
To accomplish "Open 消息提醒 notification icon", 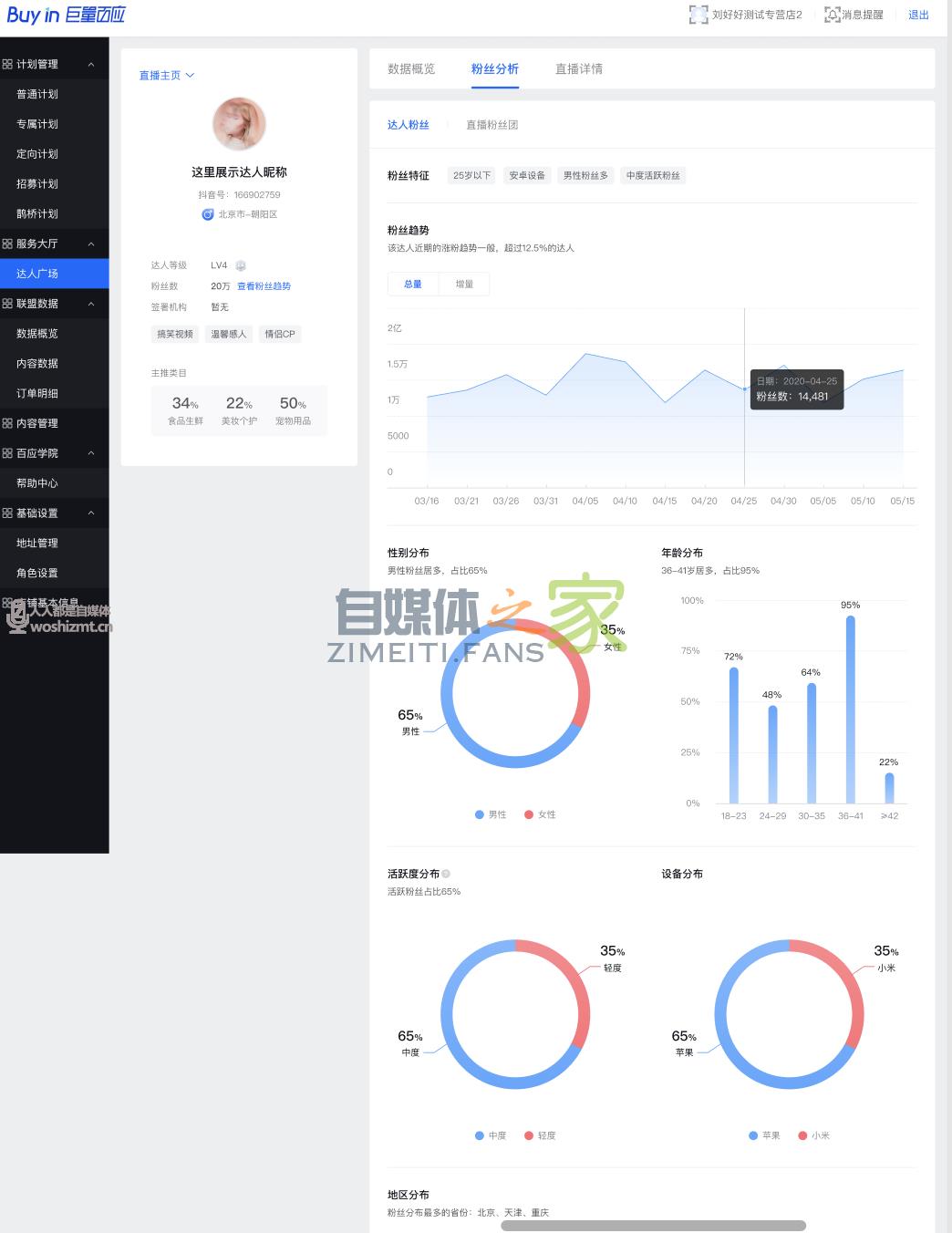I will [x=832, y=15].
